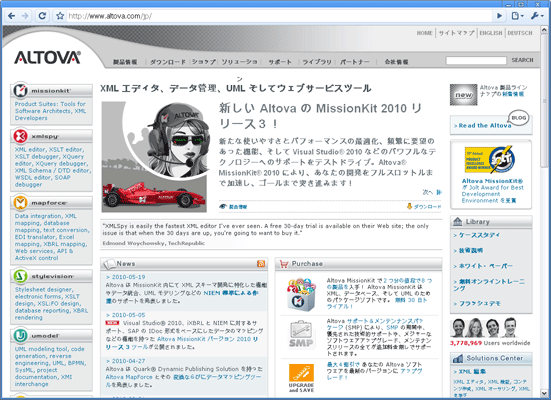Click the new product lineup badge
This screenshot has width=551, height=400.
coord(464,95)
